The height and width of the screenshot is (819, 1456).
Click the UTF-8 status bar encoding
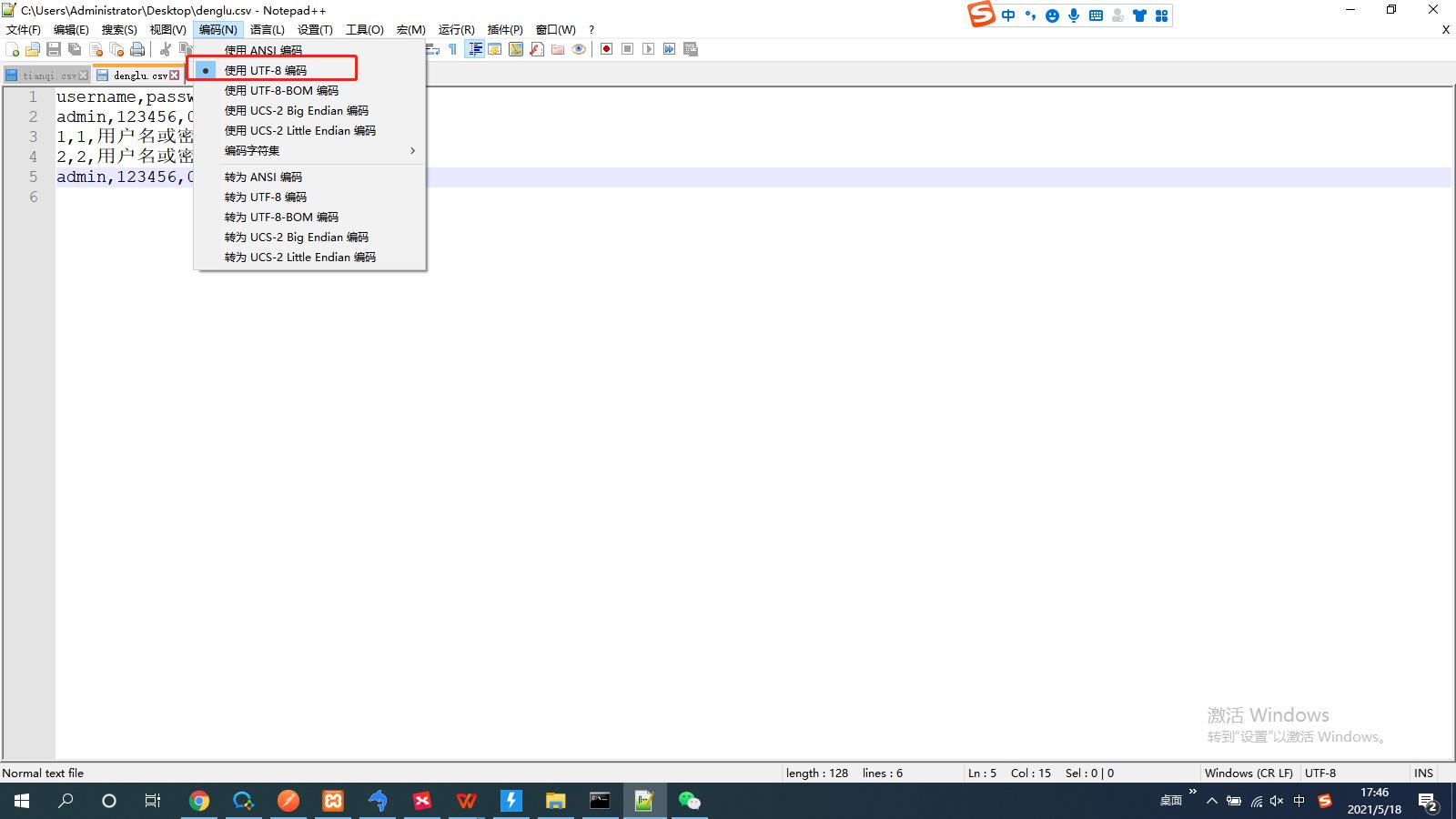pos(1320,773)
